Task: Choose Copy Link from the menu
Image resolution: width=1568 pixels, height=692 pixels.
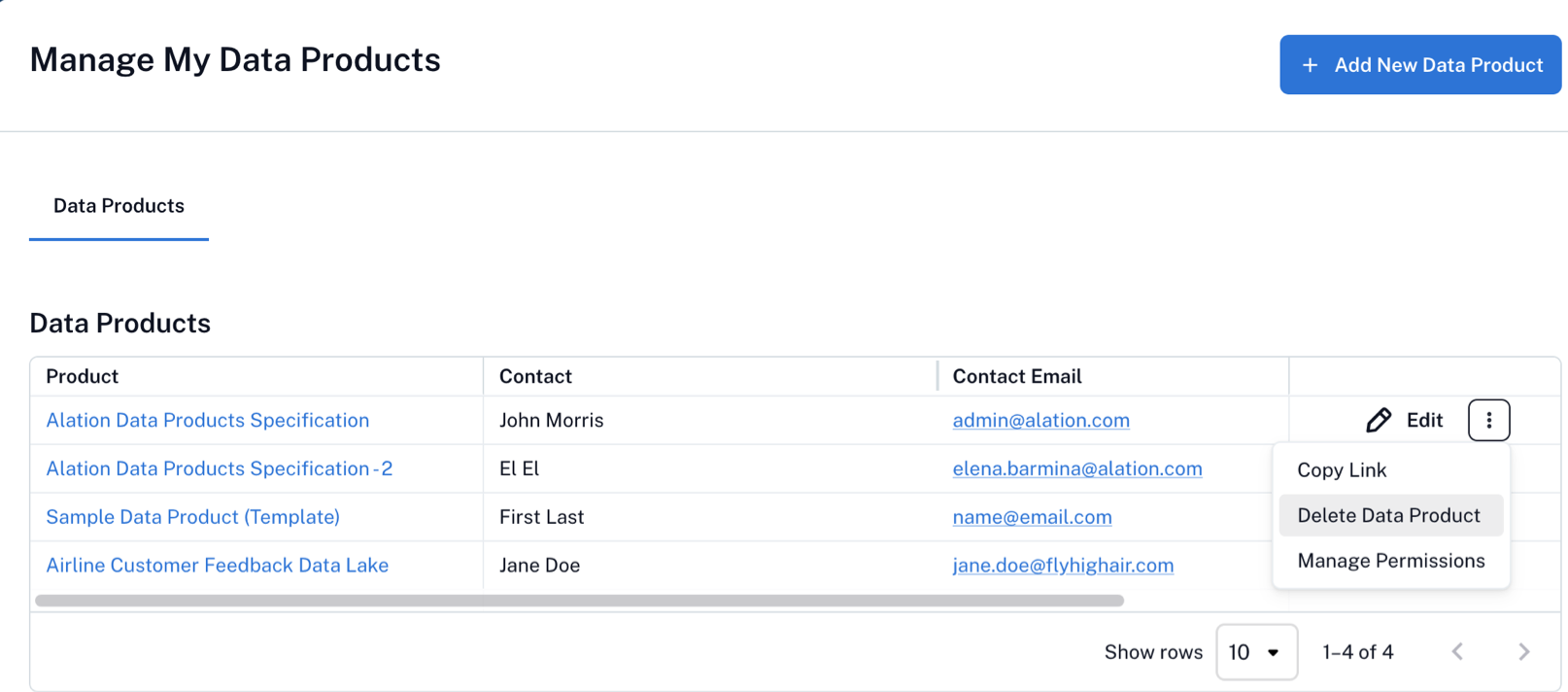Action: coord(1342,470)
